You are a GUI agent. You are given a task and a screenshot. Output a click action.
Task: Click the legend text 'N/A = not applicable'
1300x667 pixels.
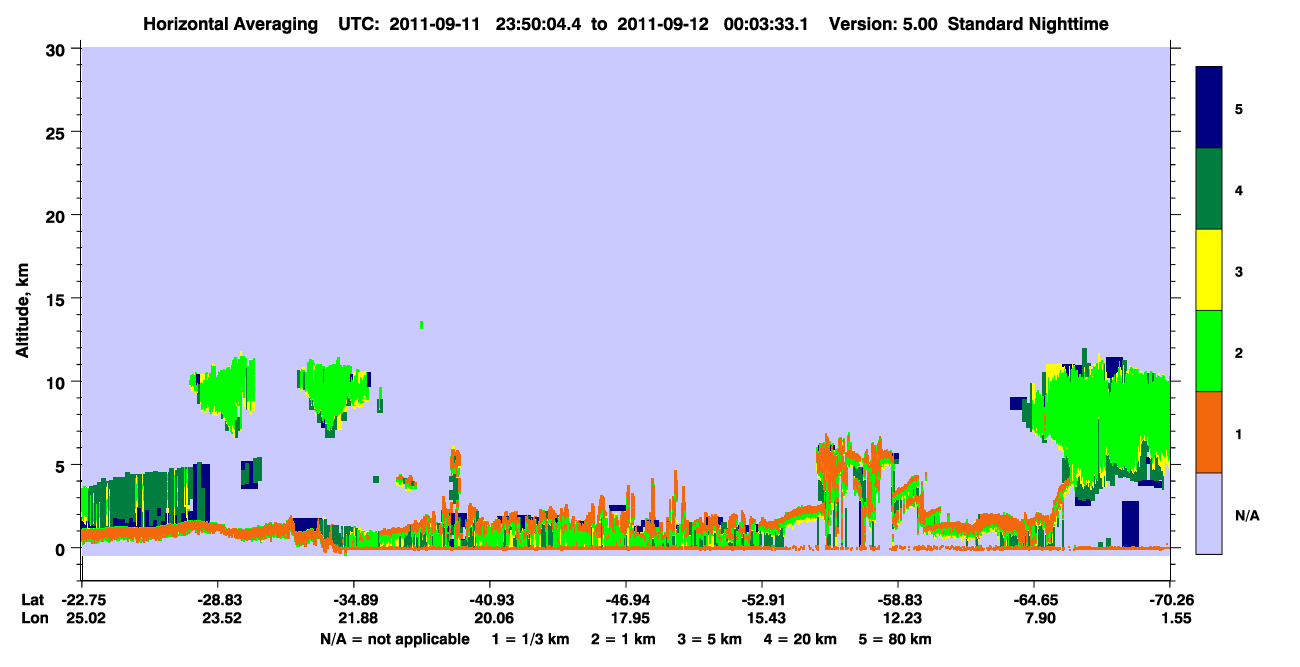pyautogui.click(x=394, y=639)
